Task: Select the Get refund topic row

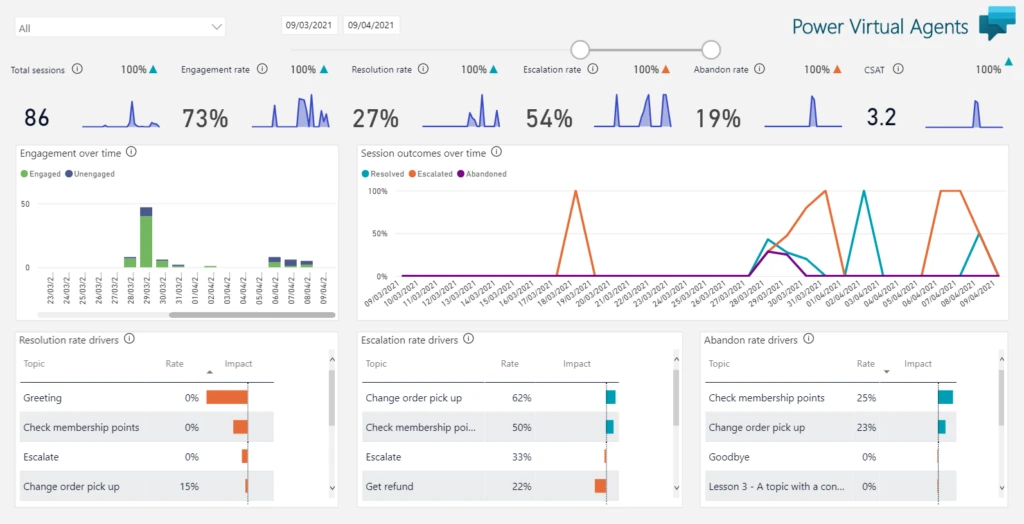Action: [x=389, y=487]
